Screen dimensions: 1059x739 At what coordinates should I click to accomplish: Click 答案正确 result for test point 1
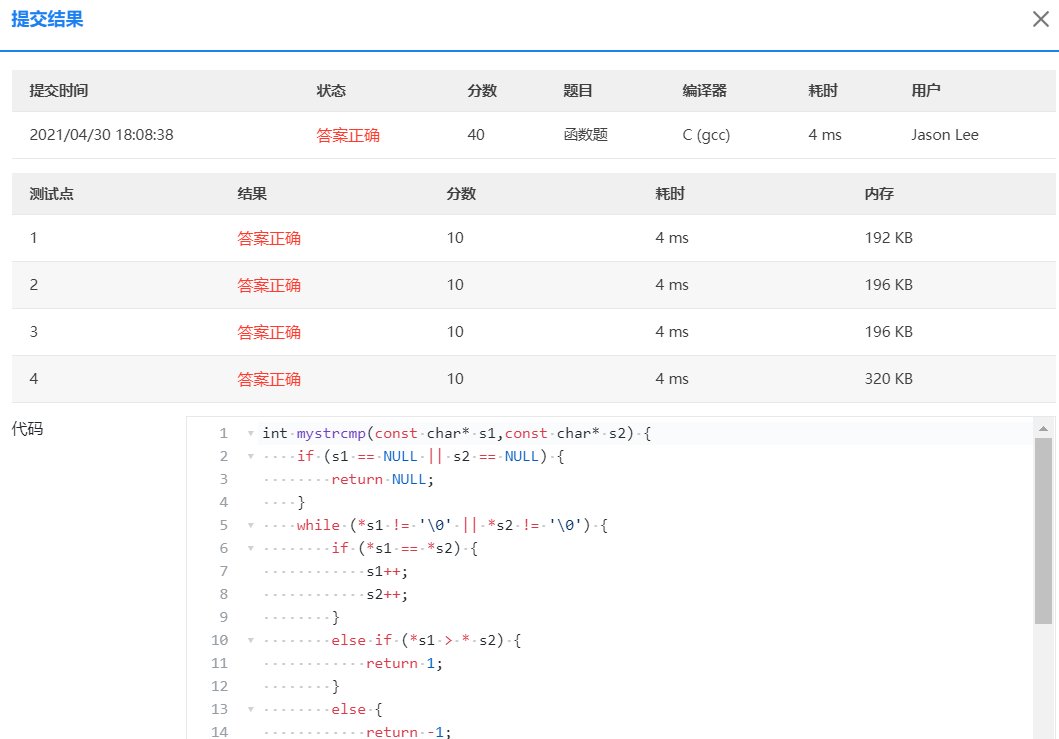[x=269, y=238]
